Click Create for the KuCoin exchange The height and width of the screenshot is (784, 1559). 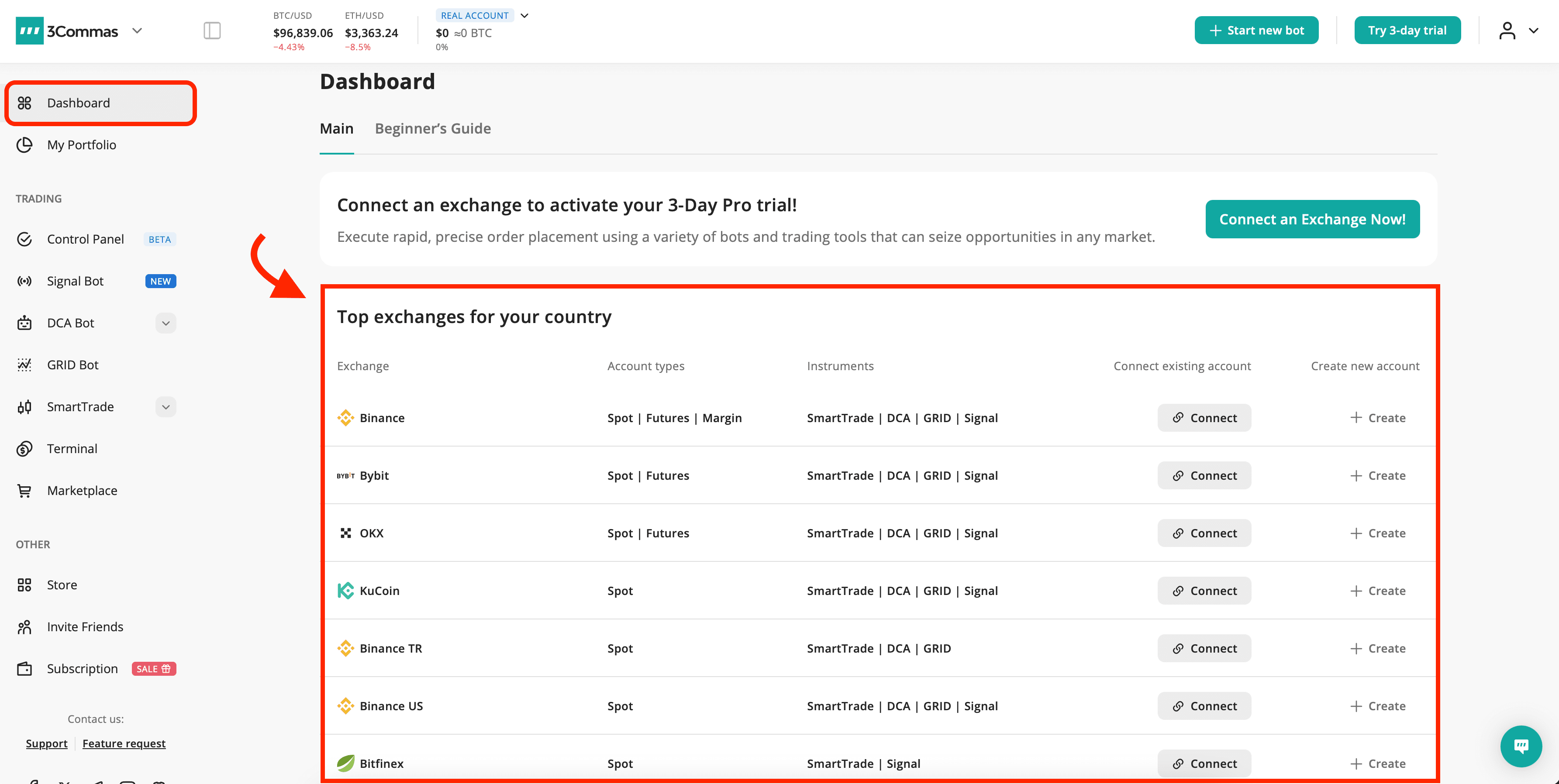[1377, 591]
